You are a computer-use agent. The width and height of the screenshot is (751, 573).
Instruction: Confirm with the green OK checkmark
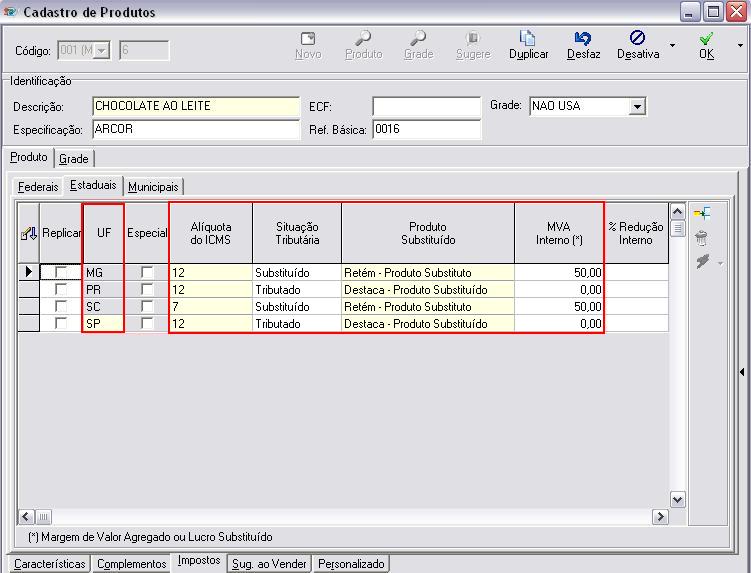pyautogui.click(x=706, y=38)
